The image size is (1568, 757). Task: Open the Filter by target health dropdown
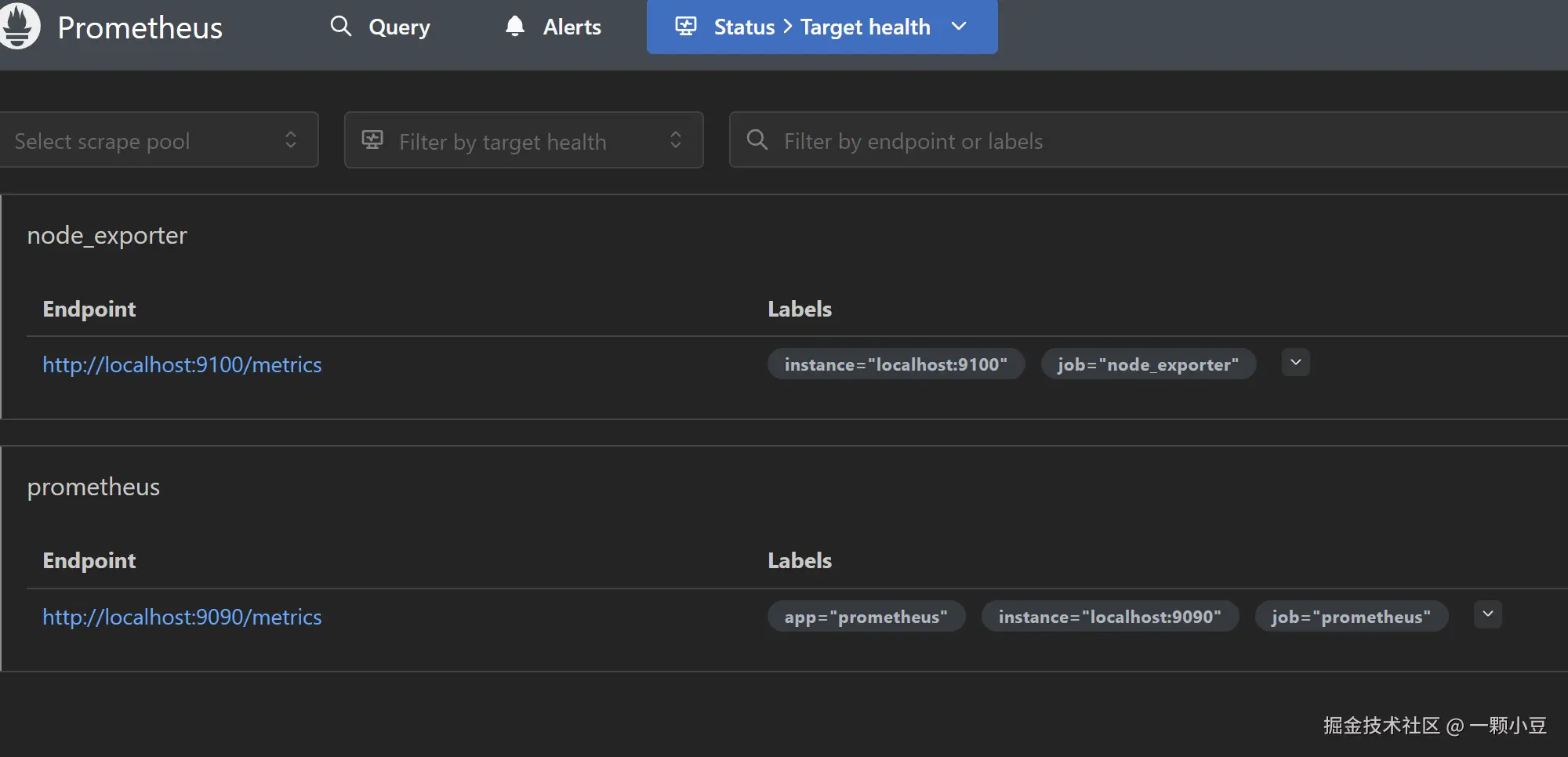[x=523, y=140]
